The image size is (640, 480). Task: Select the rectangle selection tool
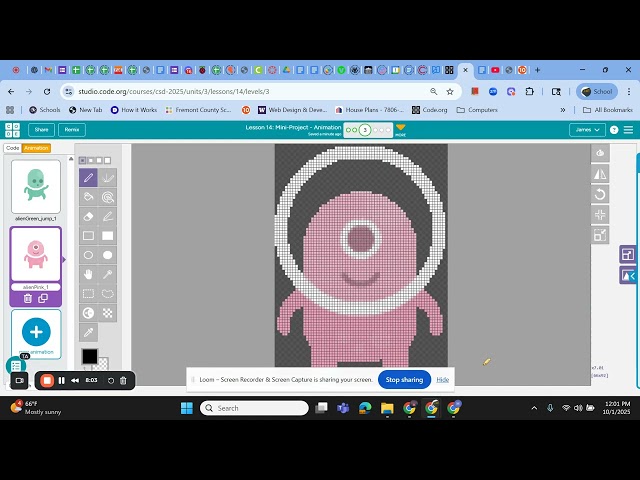pyautogui.click(x=88, y=293)
